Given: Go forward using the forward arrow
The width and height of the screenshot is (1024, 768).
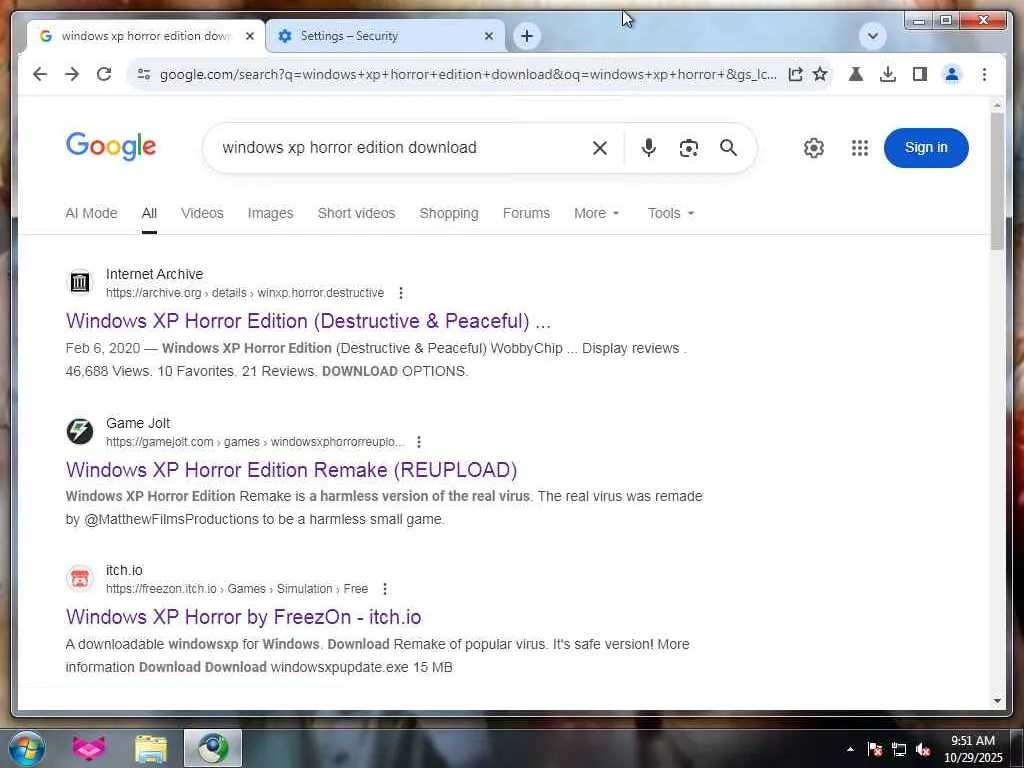Looking at the screenshot, I should point(72,74).
